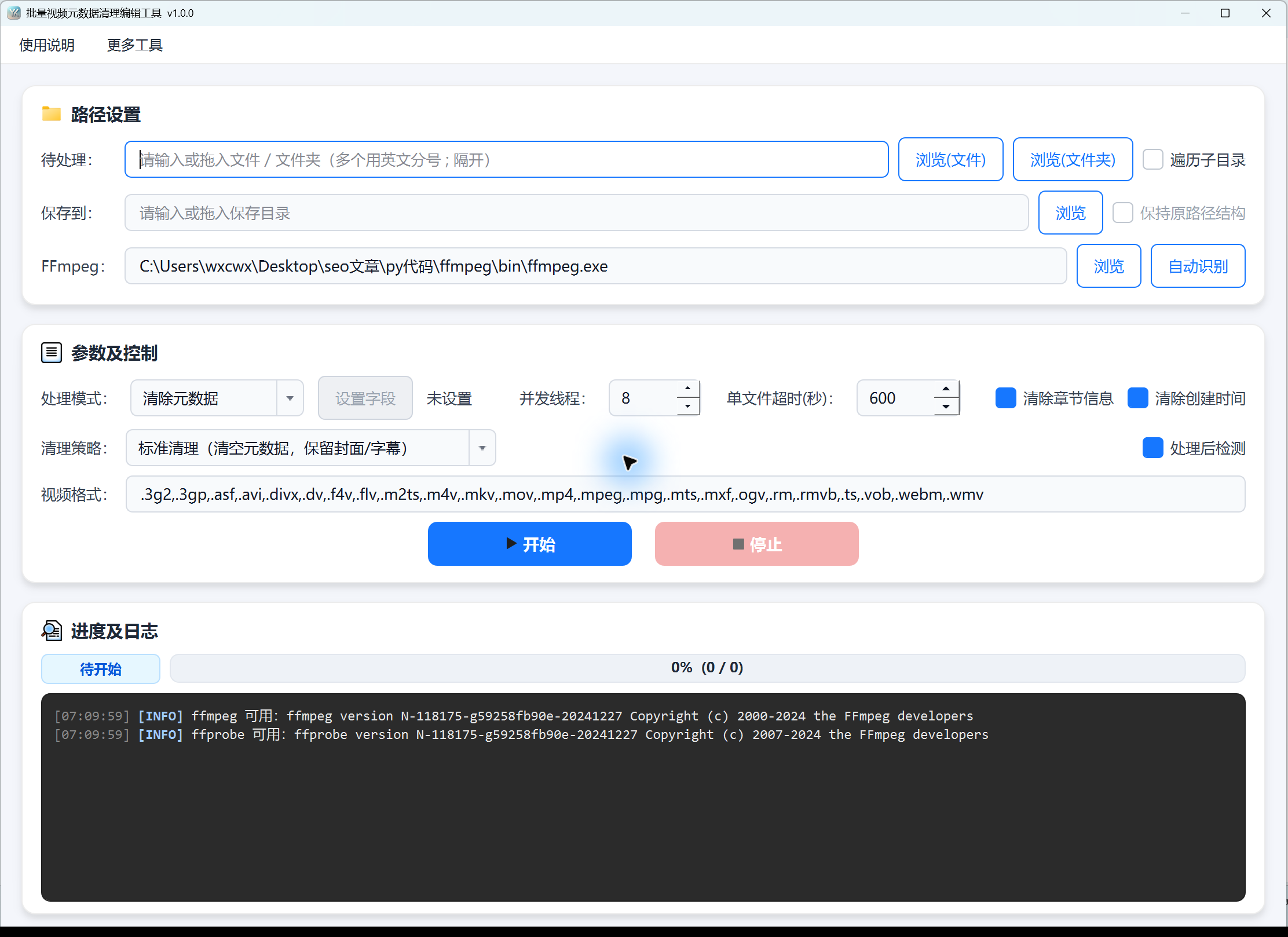Click the 自动识别 button
Screen dimensions: 1288x937
pyautogui.click(x=1198, y=266)
